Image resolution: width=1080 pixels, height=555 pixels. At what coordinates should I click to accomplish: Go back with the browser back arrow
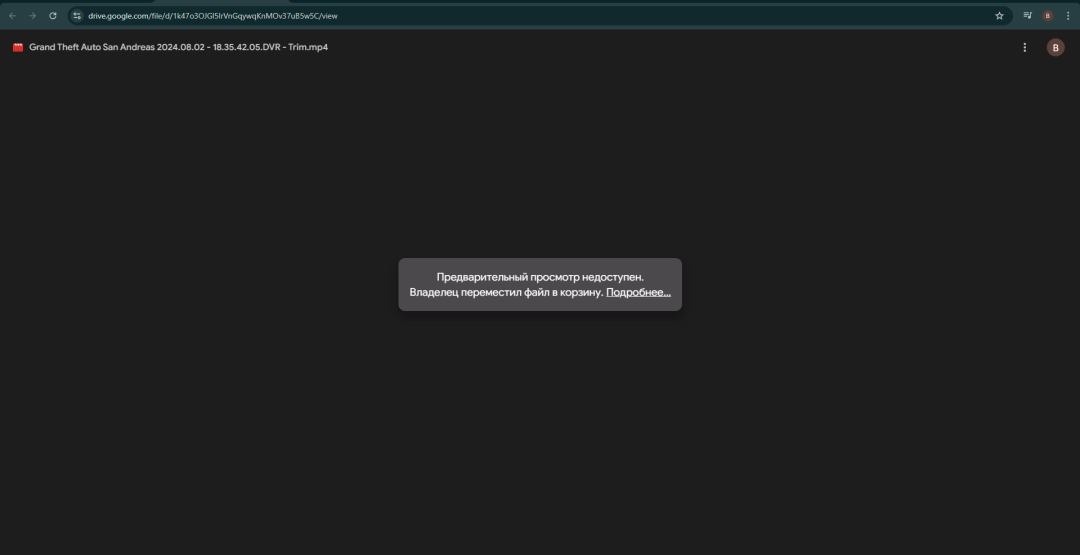12,16
